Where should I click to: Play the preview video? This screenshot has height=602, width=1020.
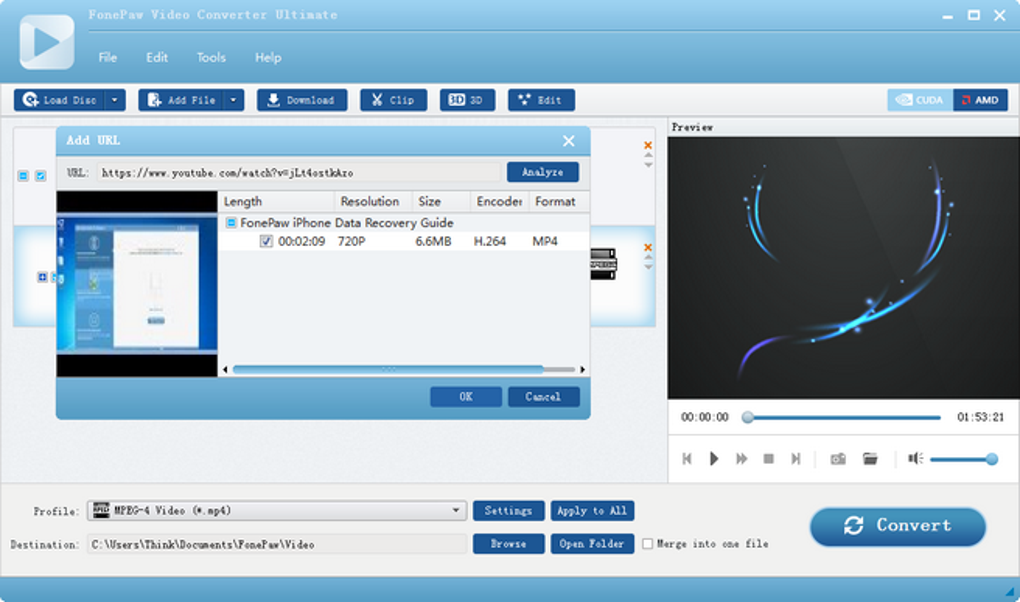pos(714,459)
